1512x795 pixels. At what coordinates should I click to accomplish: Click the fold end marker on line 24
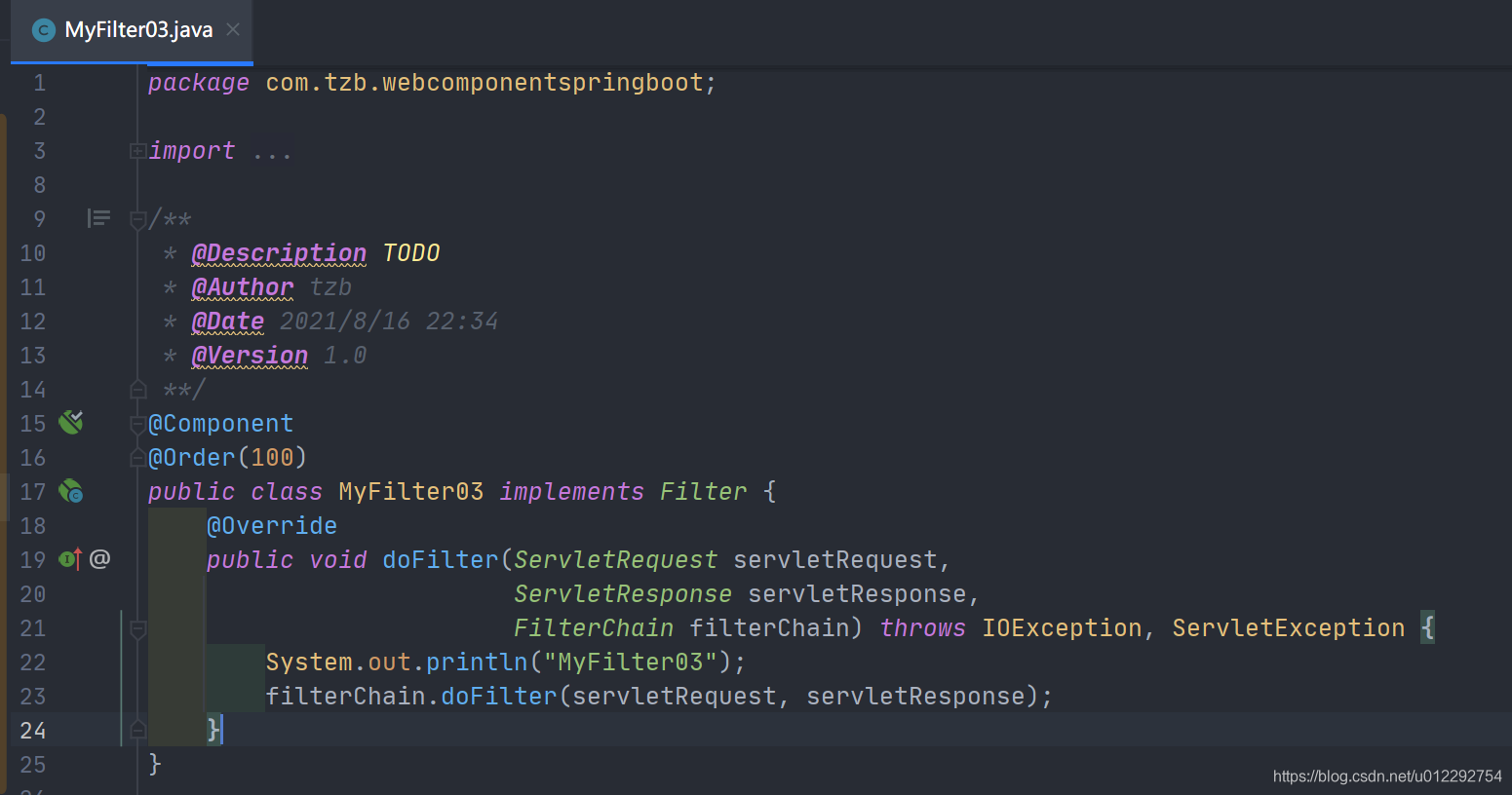(137, 731)
